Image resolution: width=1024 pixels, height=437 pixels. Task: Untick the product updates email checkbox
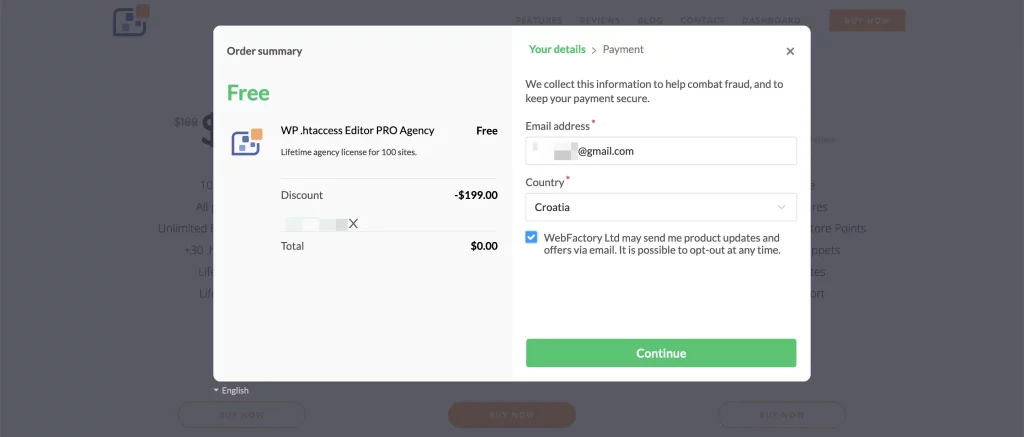pos(532,238)
